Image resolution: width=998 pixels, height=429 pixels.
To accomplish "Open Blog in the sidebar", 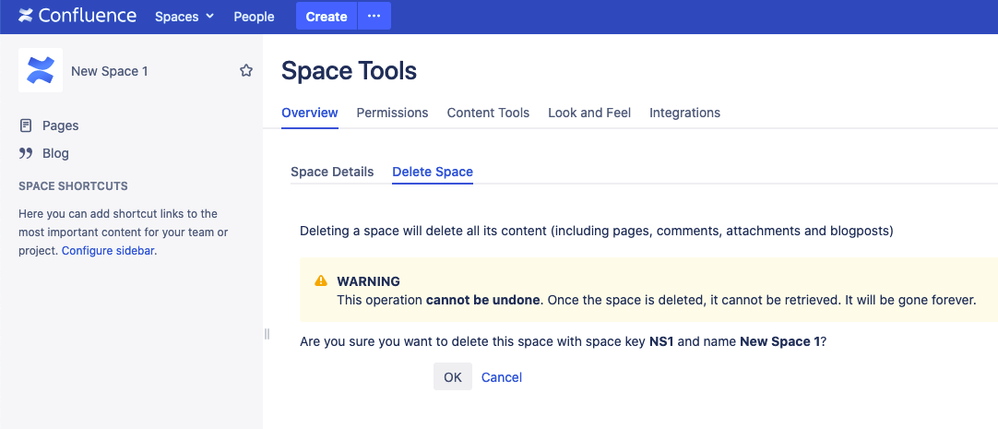I will pyautogui.click(x=55, y=153).
